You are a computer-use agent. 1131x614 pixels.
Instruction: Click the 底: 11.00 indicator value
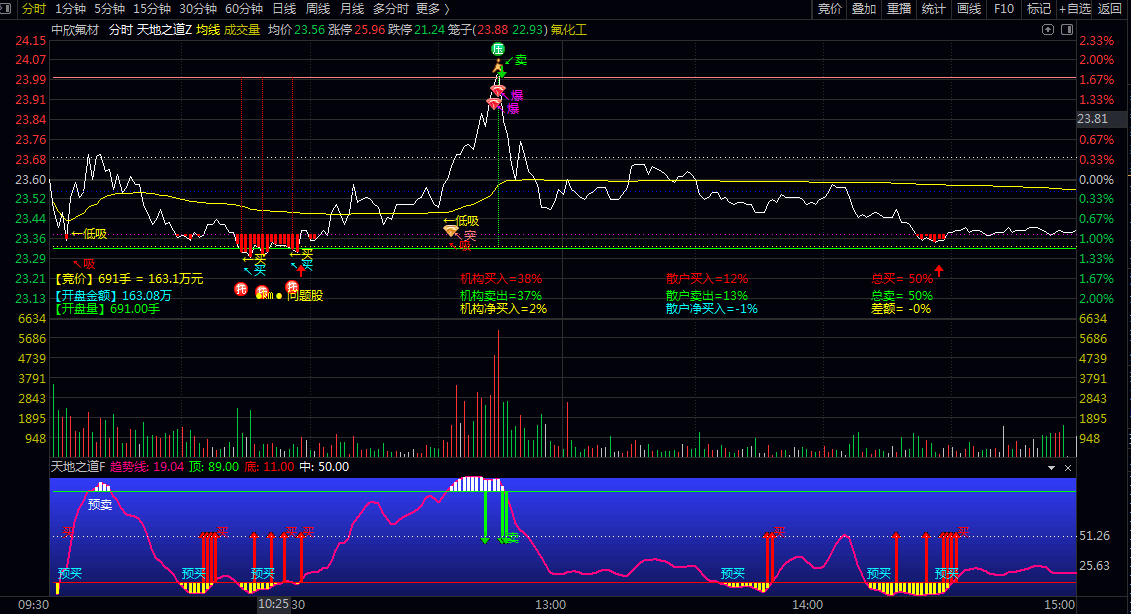[x=269, y=467]
